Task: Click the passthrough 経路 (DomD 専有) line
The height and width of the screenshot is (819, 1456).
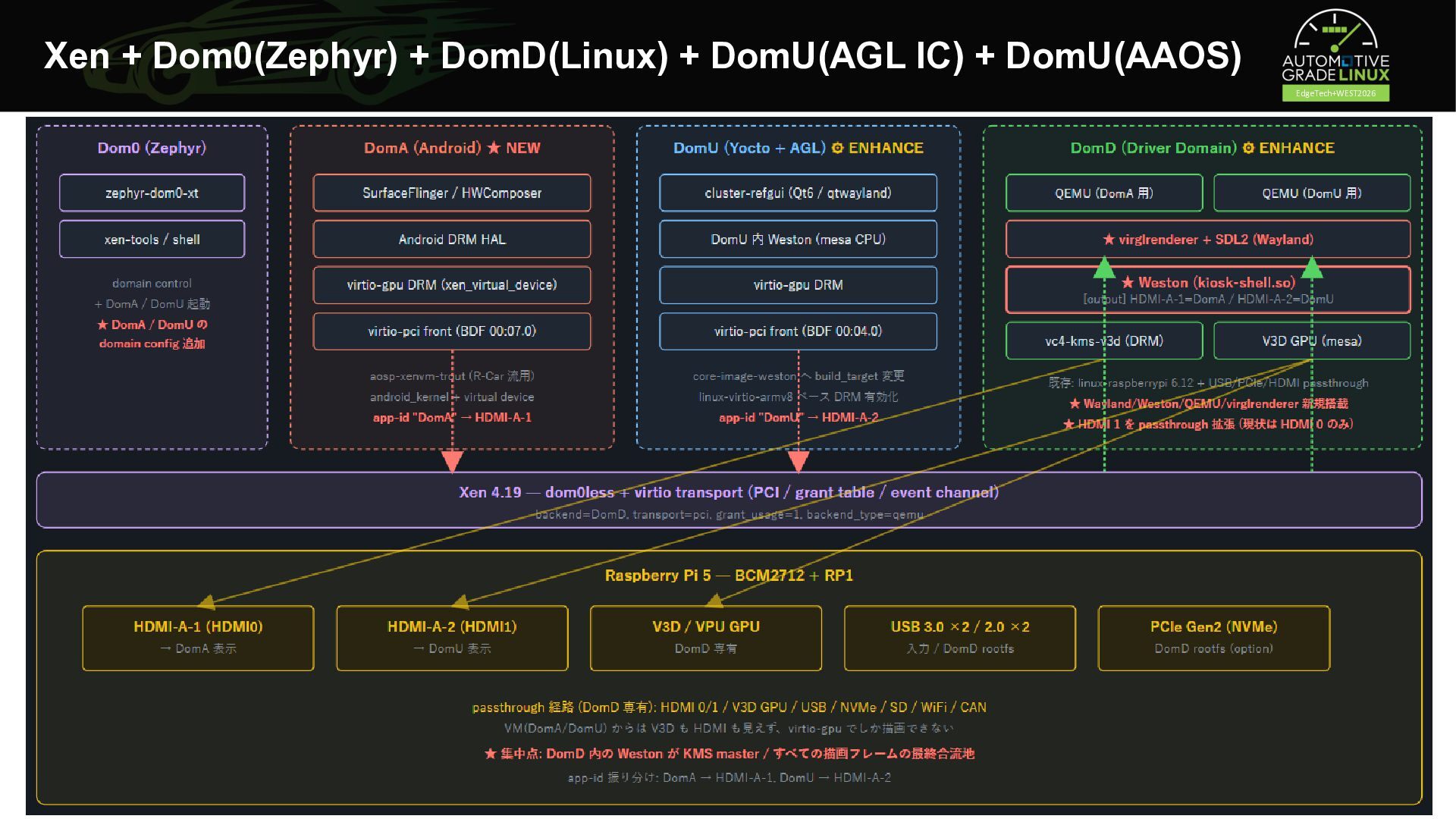Action: click(x=729, y=707)
